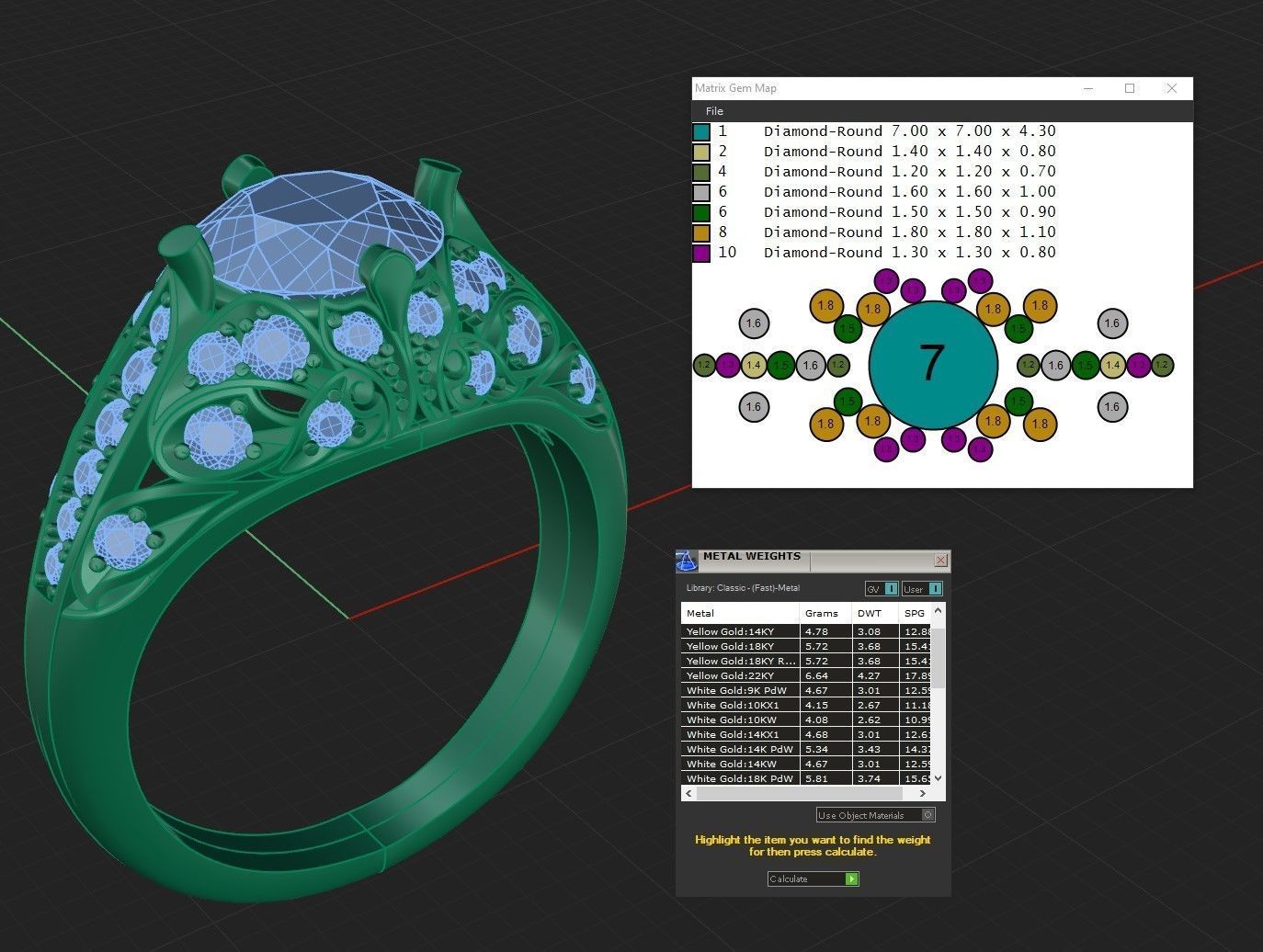Minimize the Matrix Gem Map window
The width and height of the screenshot is (1263, 952).
pos(1088,88)
